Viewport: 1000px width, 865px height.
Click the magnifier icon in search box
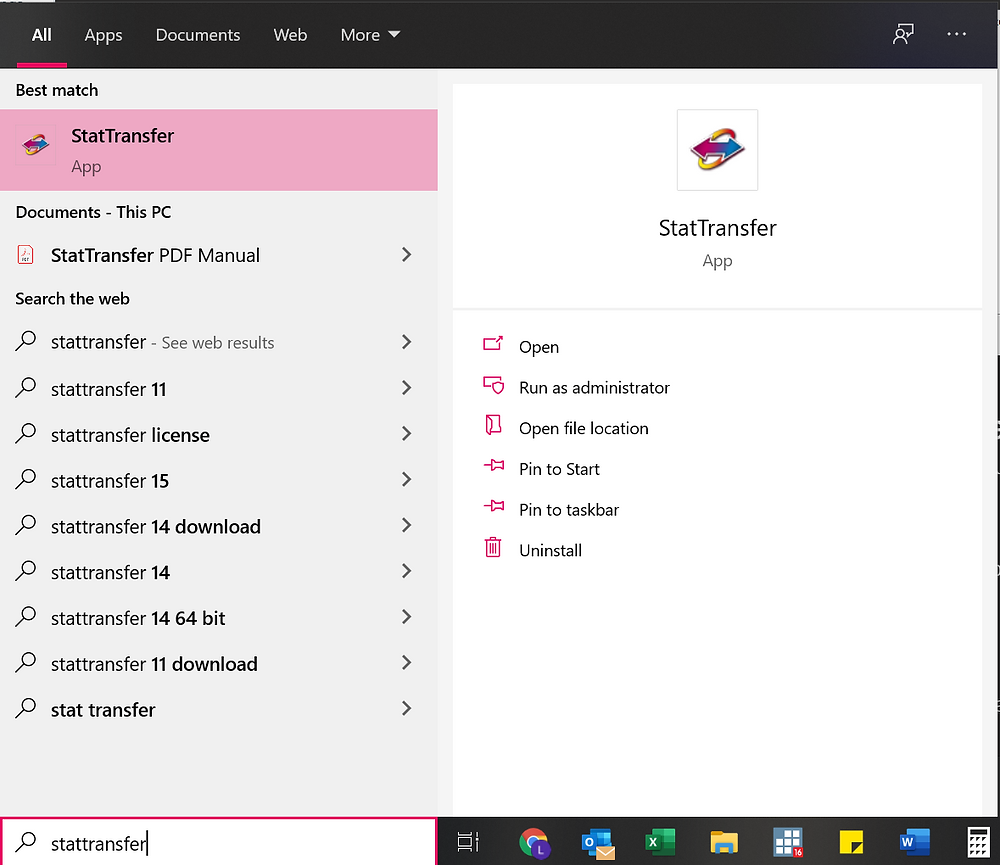point(26,842)
